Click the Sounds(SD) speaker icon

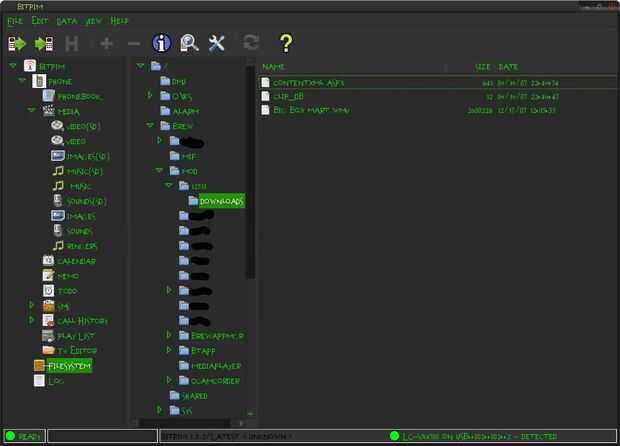pyautogui.click(x=58, y=201)
